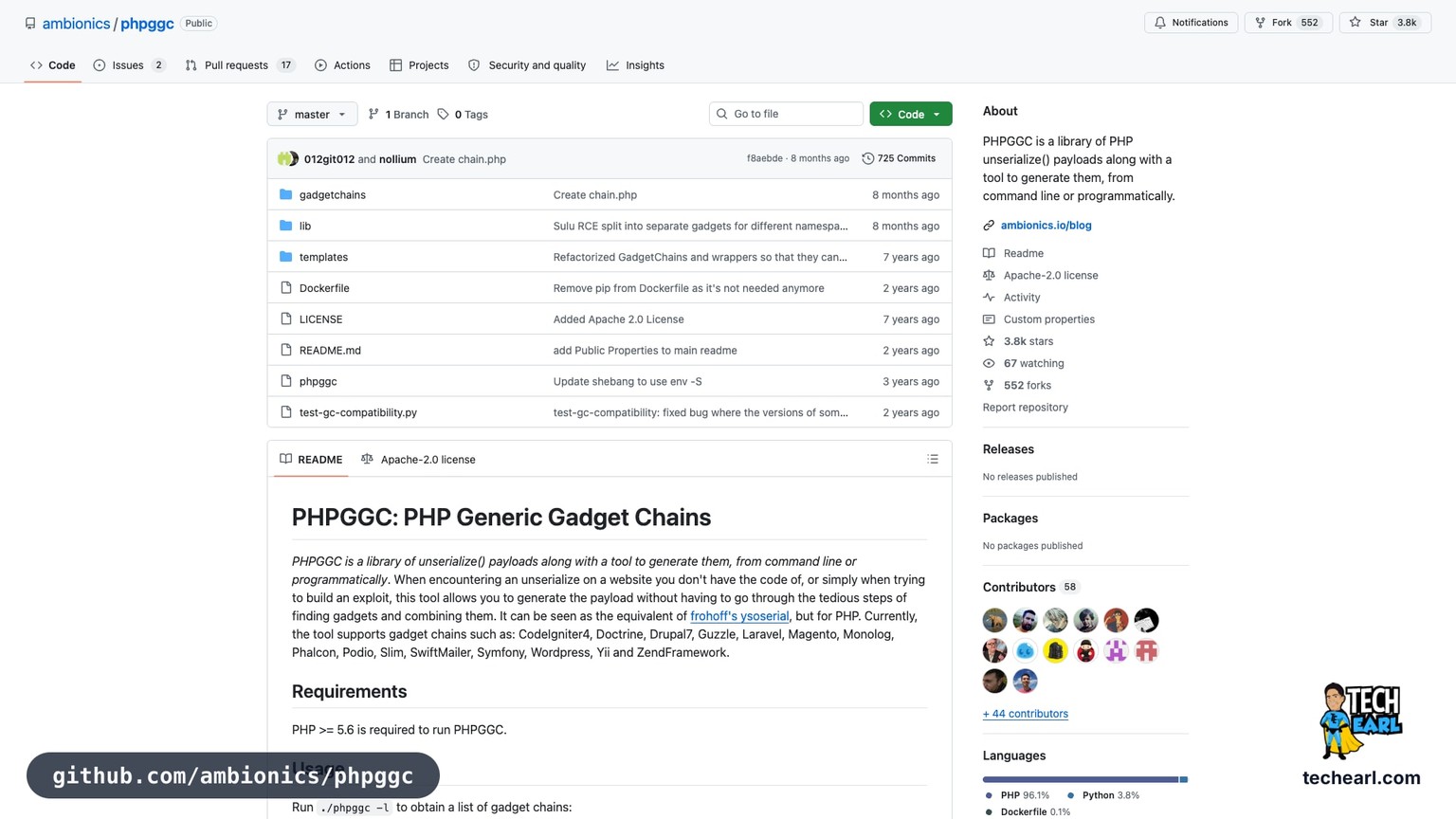Screen dimensions: 1456x819
Task: Click the PHP language bar segment
Action: tap(1081, 779)
